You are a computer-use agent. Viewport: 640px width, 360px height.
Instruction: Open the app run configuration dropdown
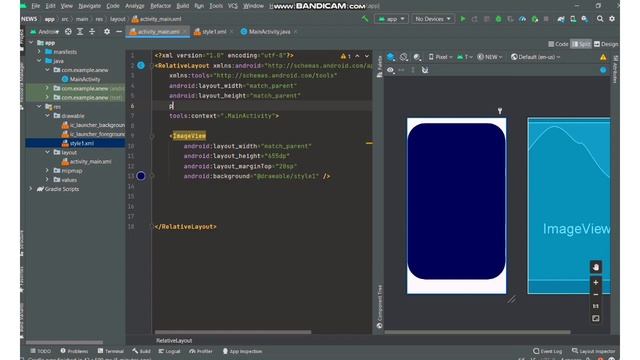(x=391, y=19)
